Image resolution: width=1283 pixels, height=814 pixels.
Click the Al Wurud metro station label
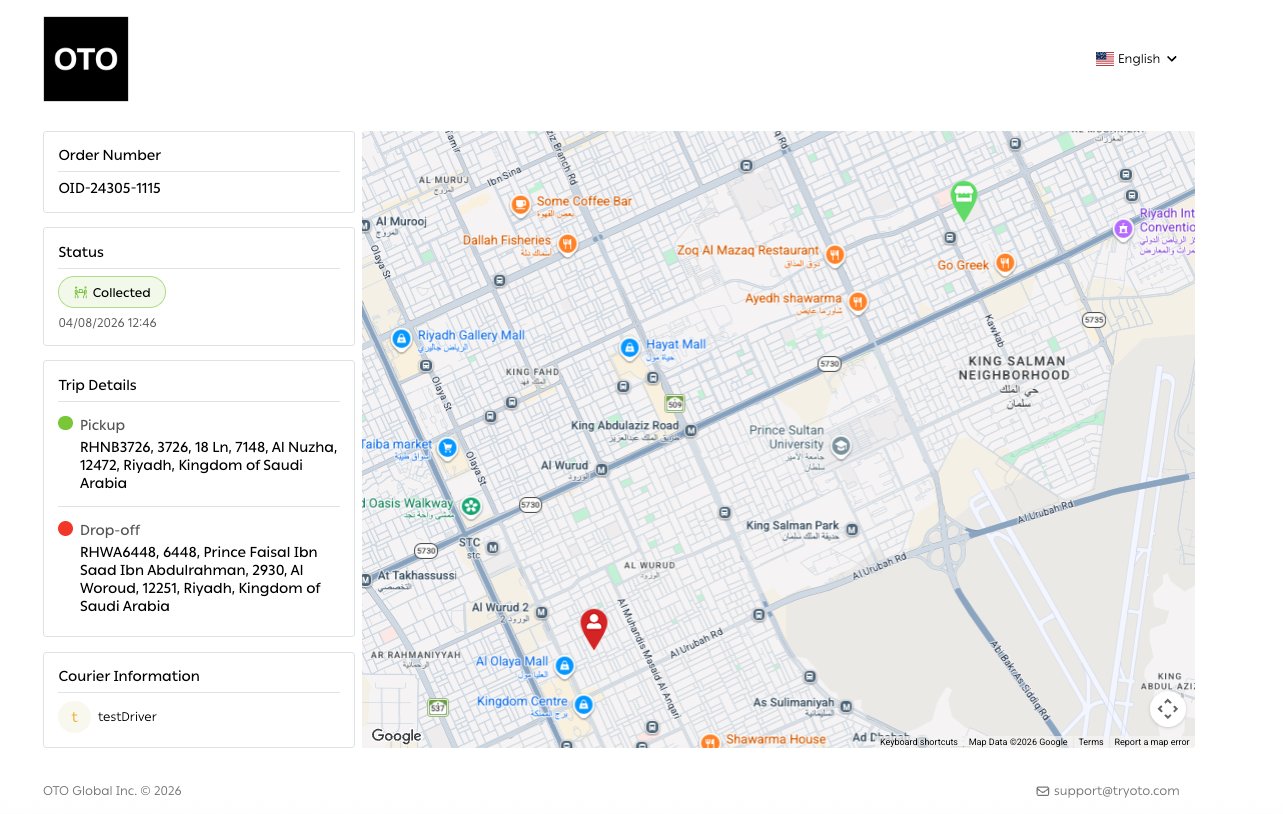coord(565,466)
